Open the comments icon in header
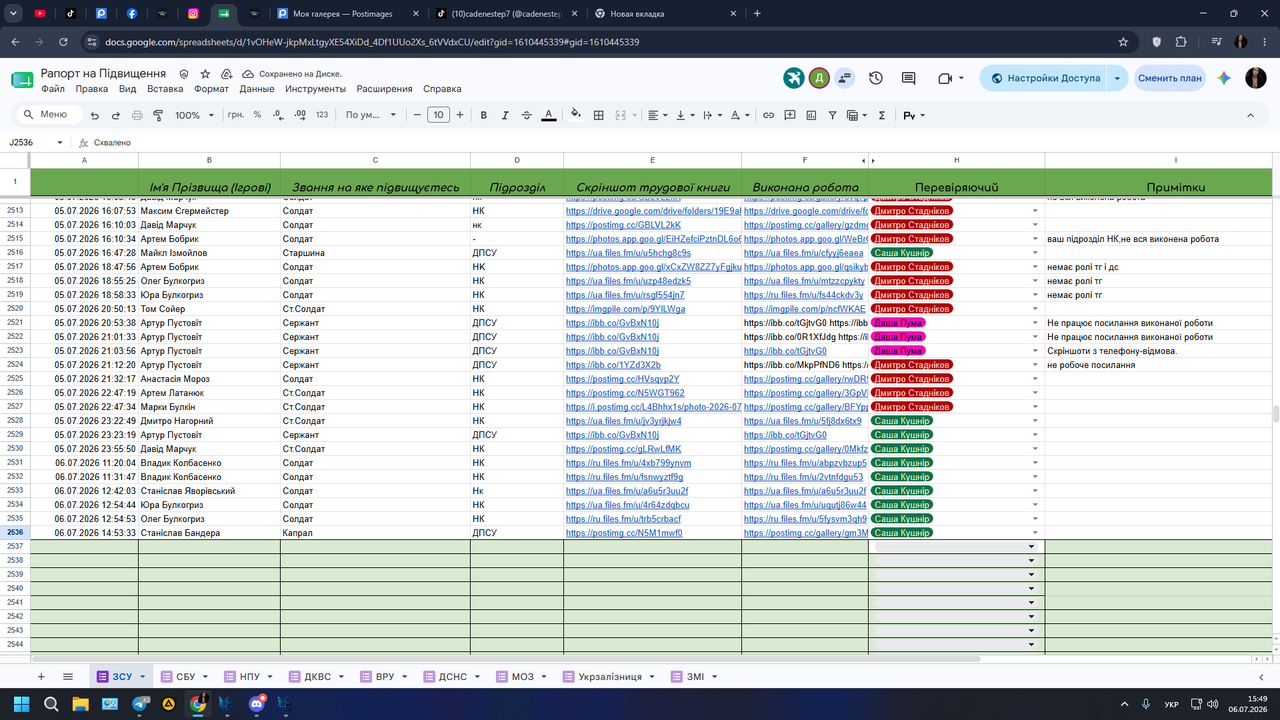The image size is (1280, 720). 908,78
